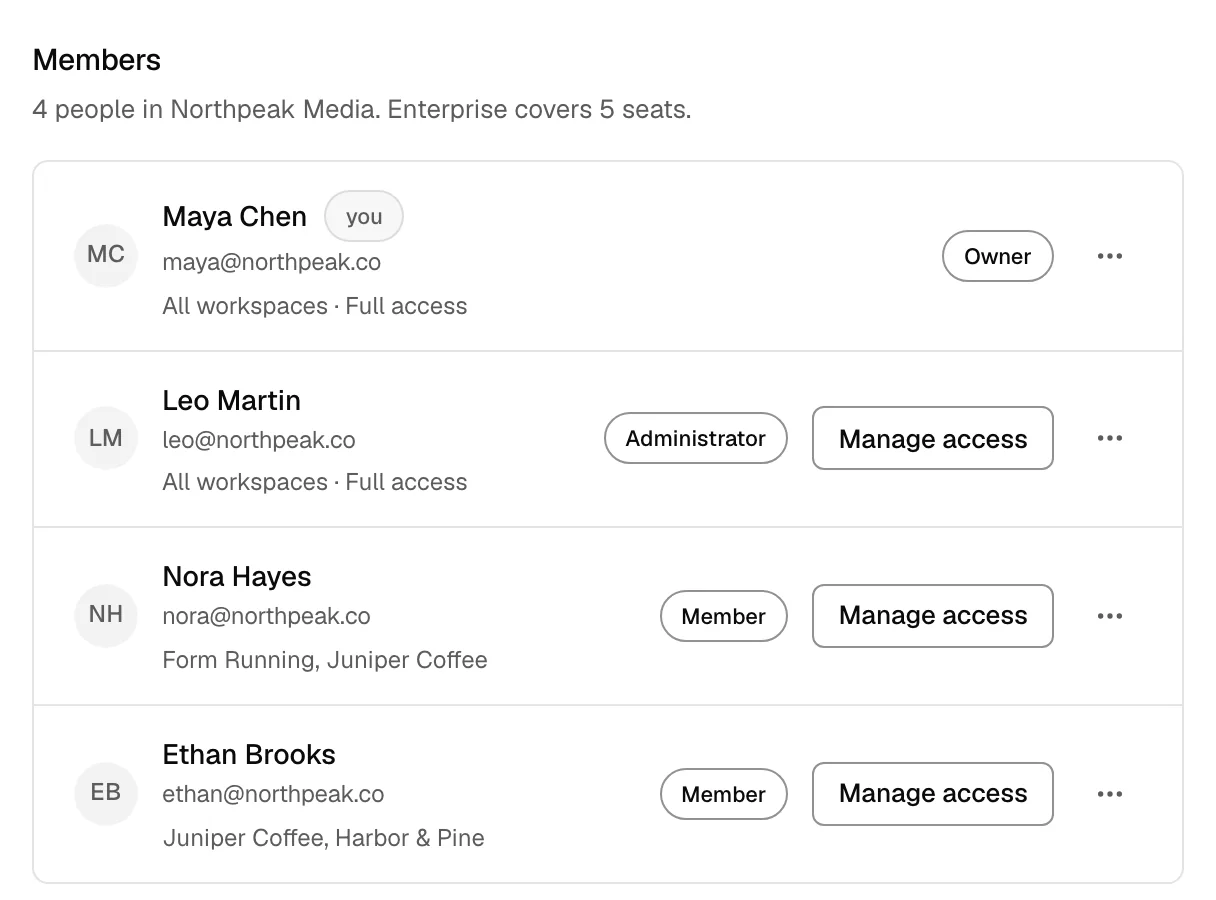Manage access for Ethan Brooks
This screenshot has height=900, width=1216.
[933, 794]
